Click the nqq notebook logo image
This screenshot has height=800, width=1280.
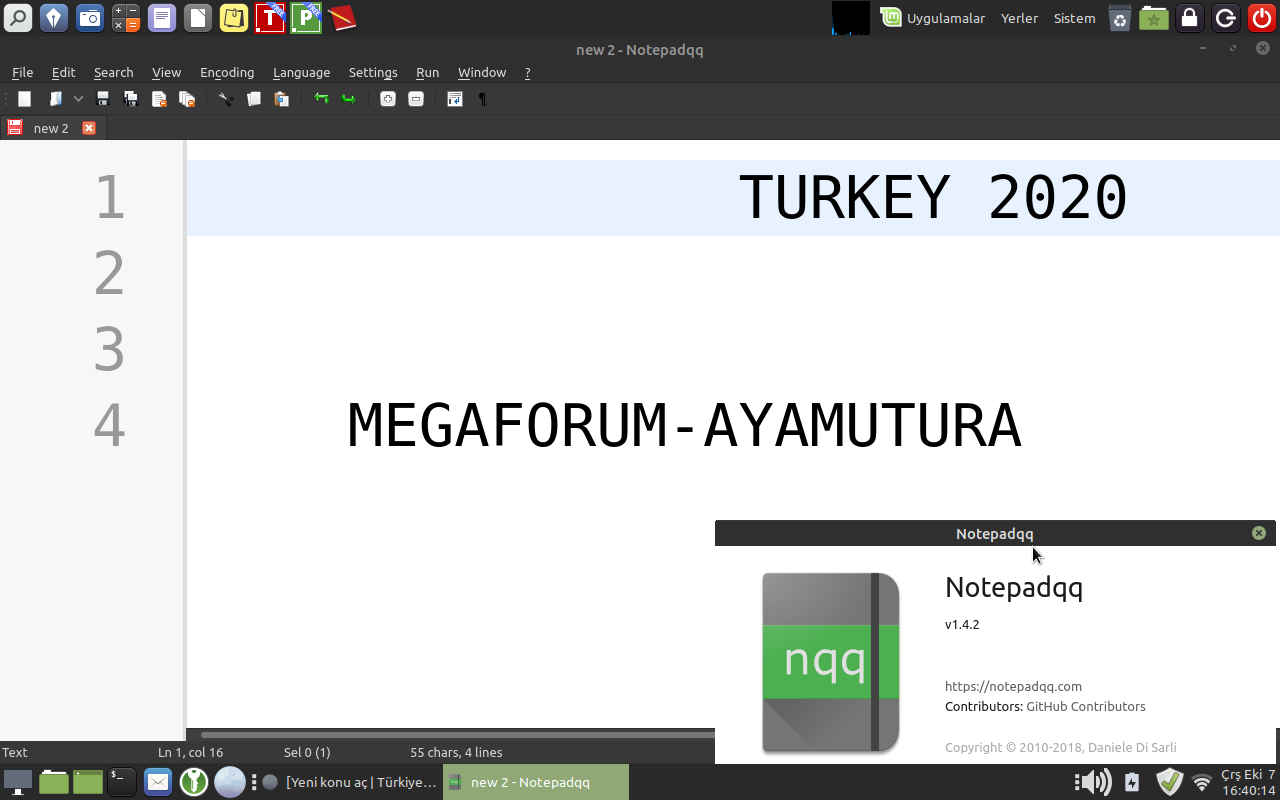[831, 662]
